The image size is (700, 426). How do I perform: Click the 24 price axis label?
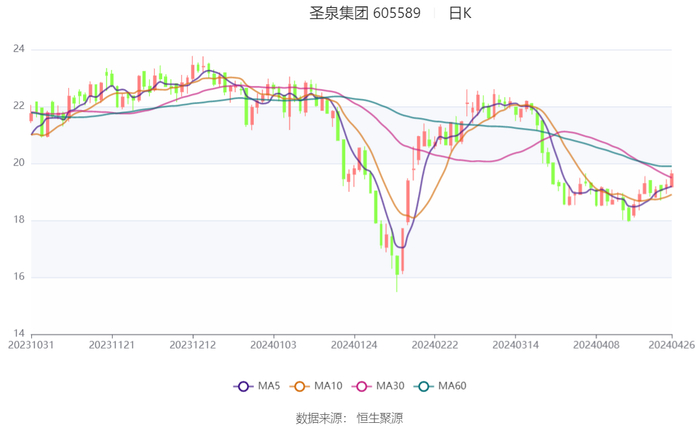[18, 49]
